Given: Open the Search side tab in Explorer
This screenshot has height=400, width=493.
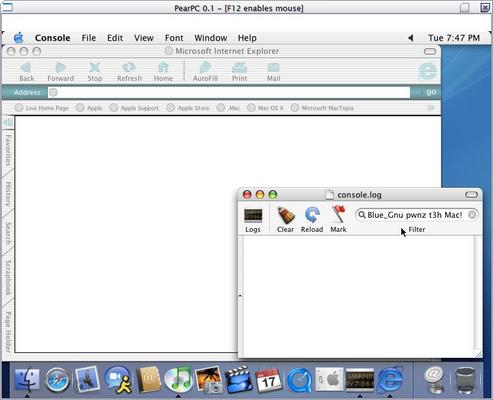Looking at the screenshot, I should 8,233.
